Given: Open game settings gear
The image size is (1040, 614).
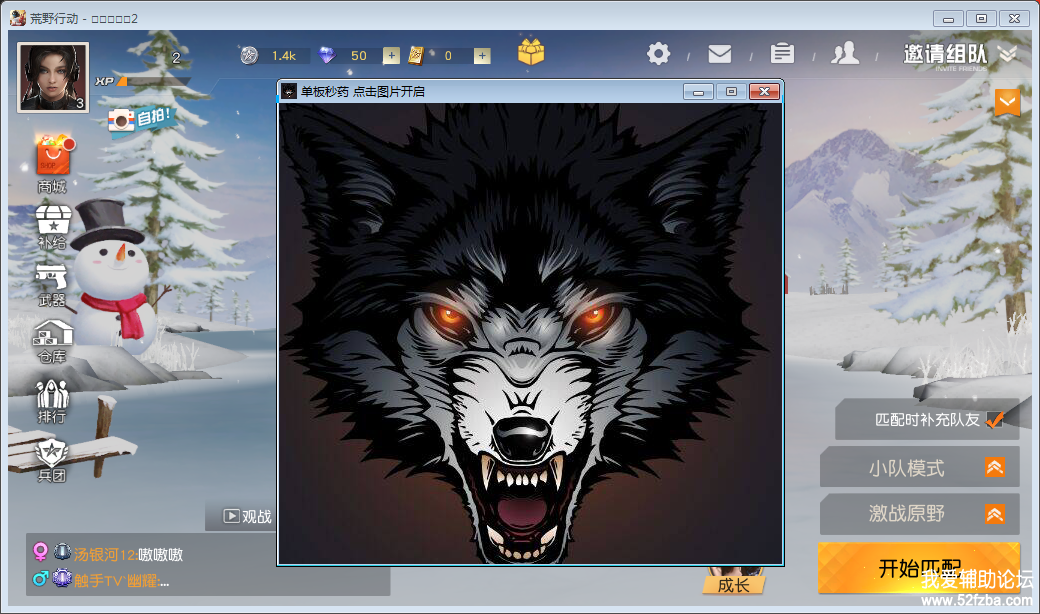Looking at the screenshot, I should [658, 54].
